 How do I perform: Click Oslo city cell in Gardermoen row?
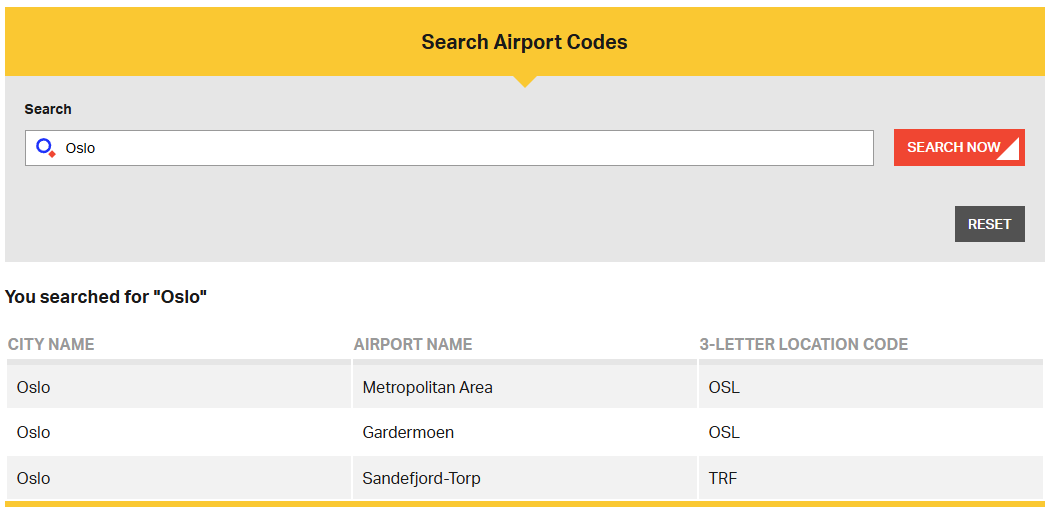click(x=179, y=432)
